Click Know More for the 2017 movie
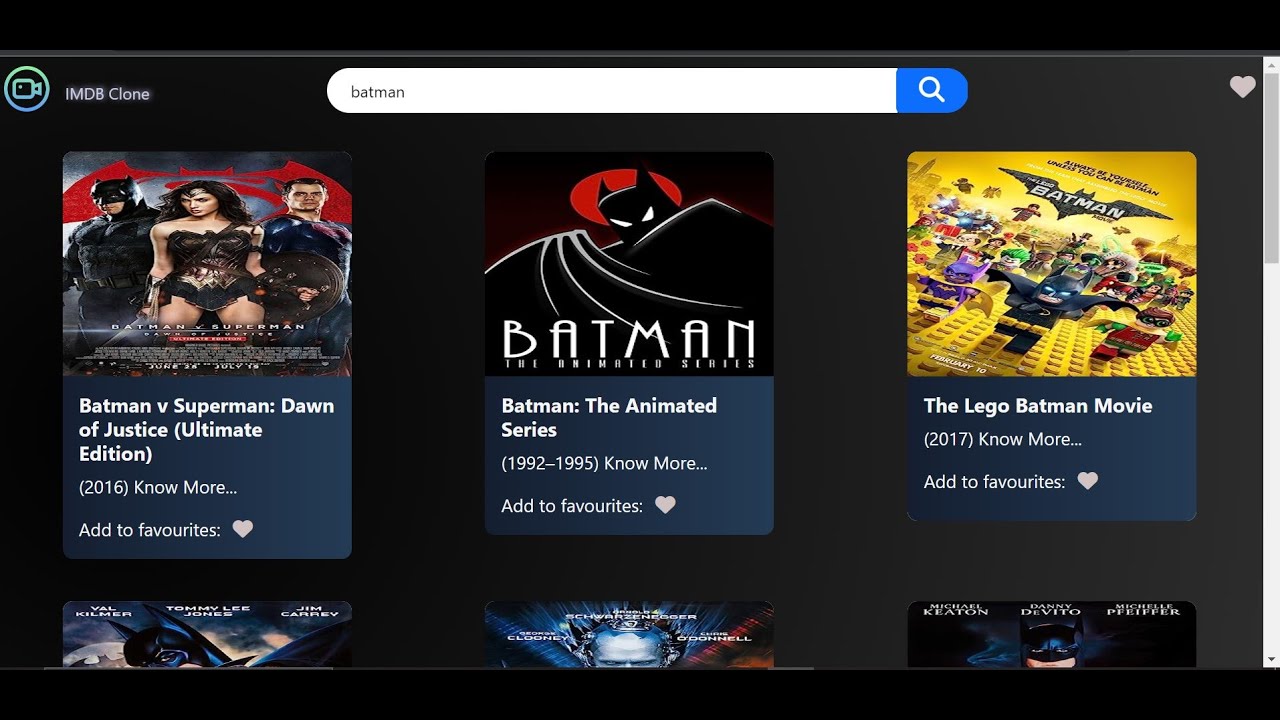The height and width of the screenshot is (720, 1280). click(x=1030, y=440)
